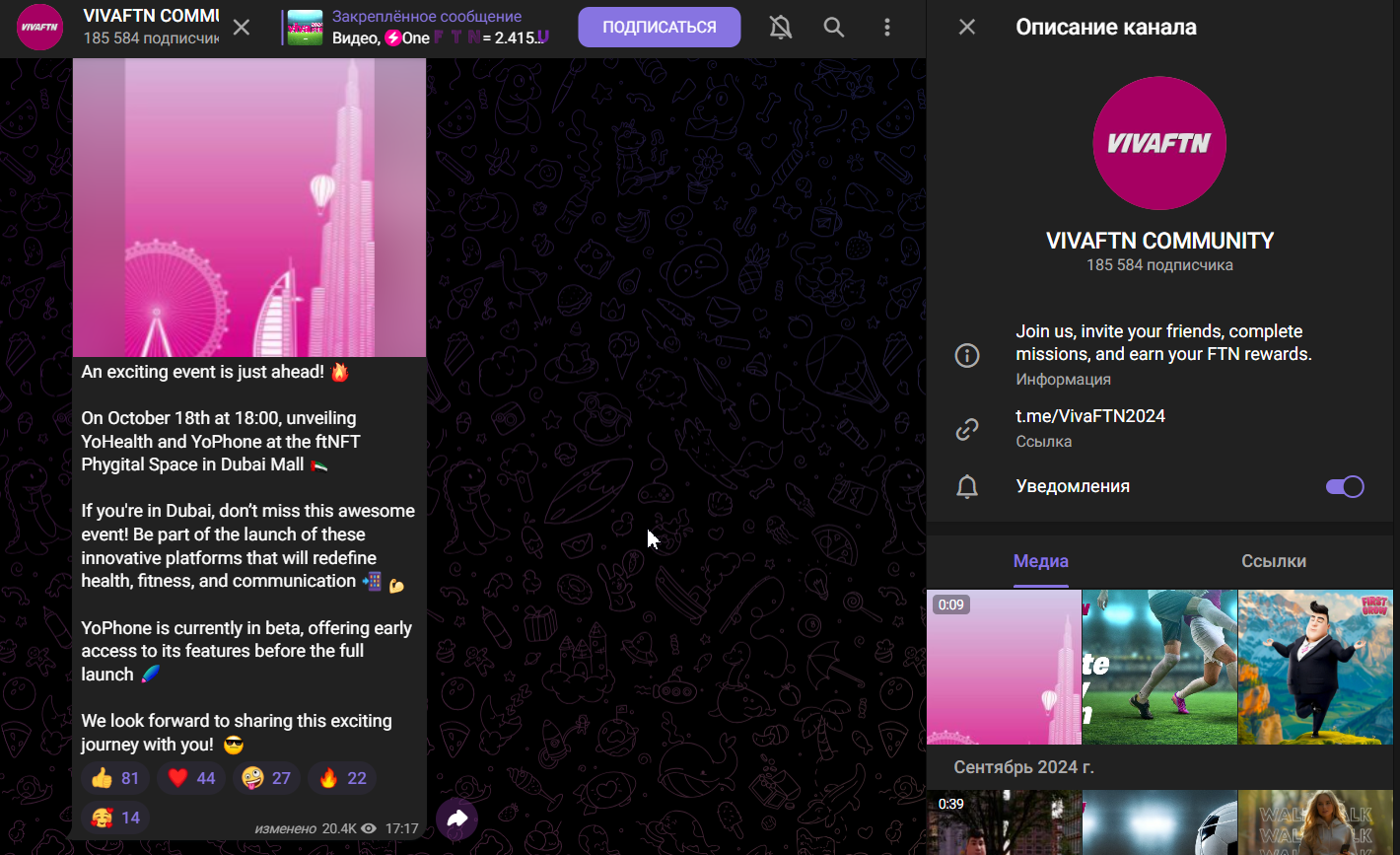Add smiling hearts reaction with 14
This screenshot has width=1400, height=855.
(115, 818)
